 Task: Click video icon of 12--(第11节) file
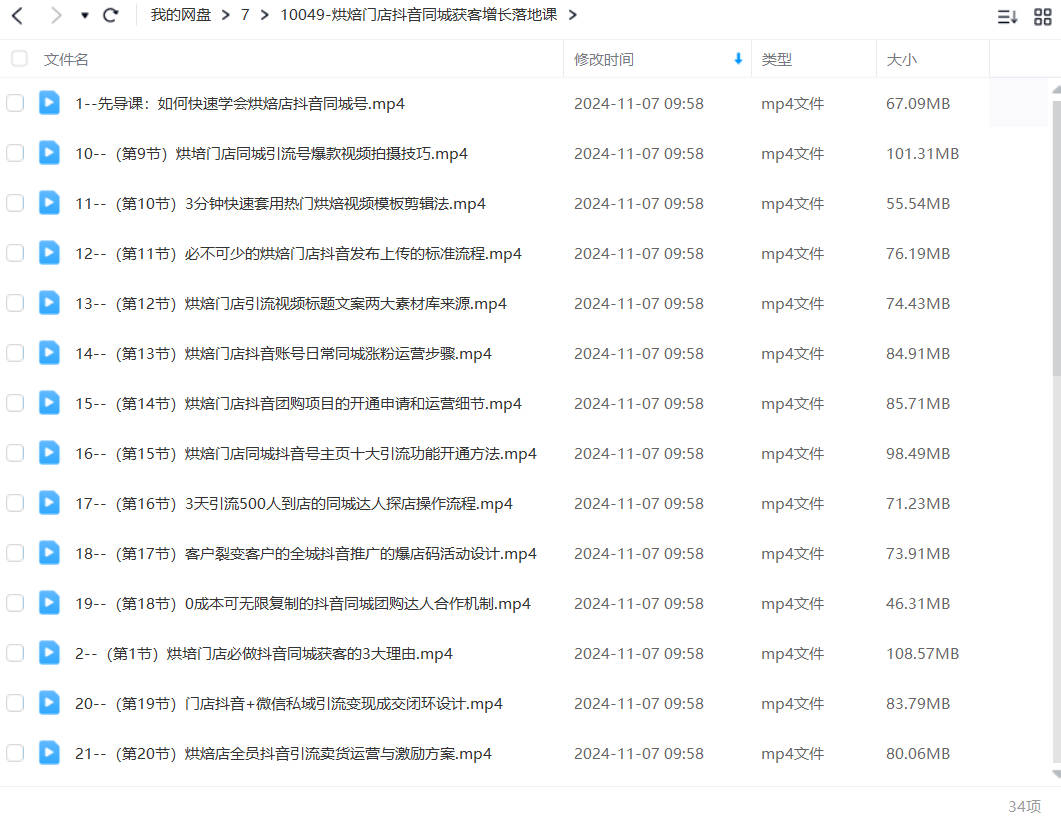pos(49,253)
